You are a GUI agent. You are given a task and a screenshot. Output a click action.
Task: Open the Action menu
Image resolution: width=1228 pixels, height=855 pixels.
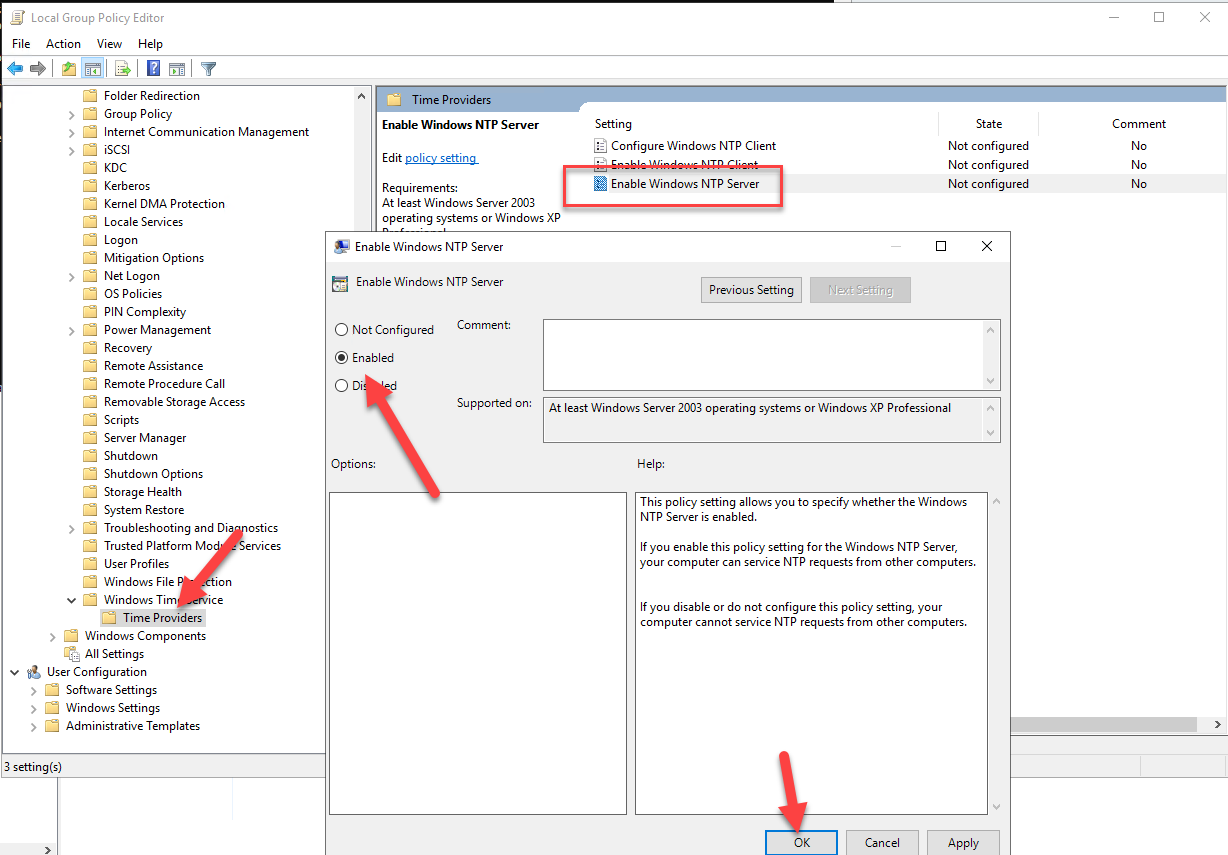click(63, 44)
